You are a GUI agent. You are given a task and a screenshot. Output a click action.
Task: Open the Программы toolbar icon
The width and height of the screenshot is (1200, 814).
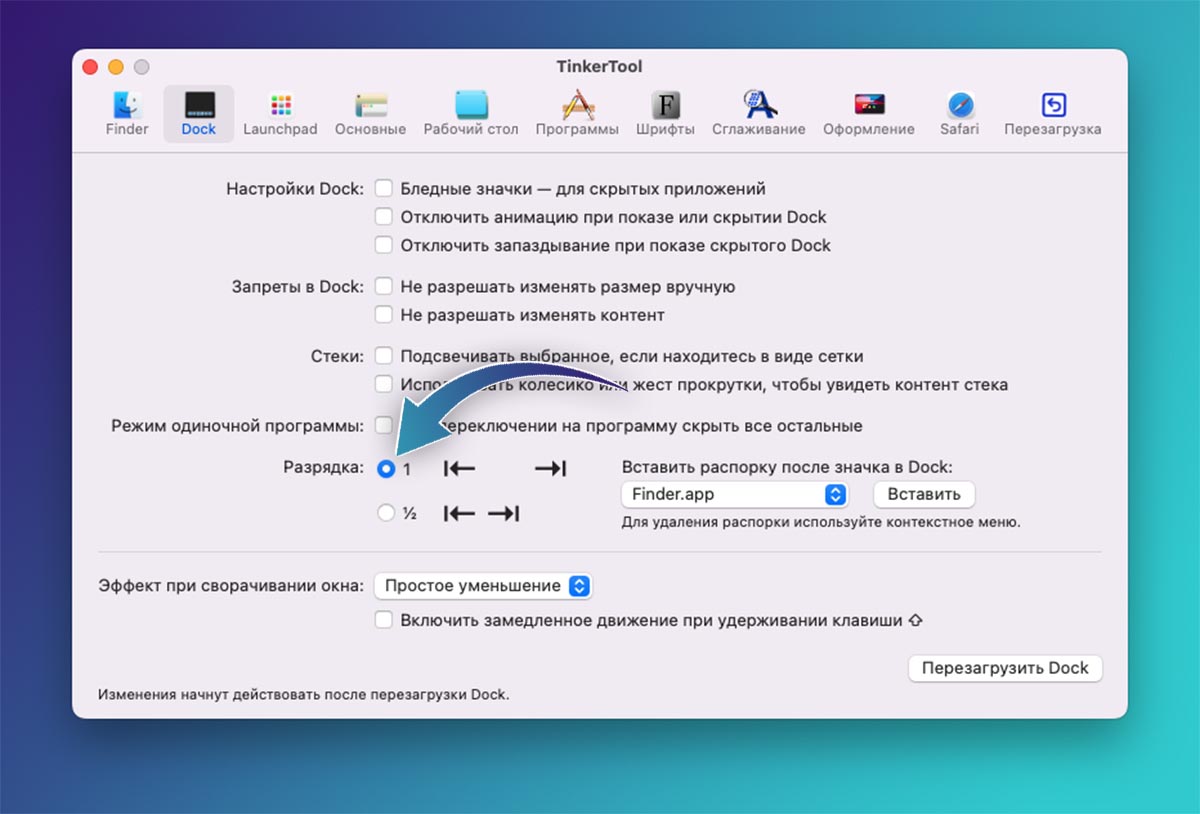tap(577, 105)
